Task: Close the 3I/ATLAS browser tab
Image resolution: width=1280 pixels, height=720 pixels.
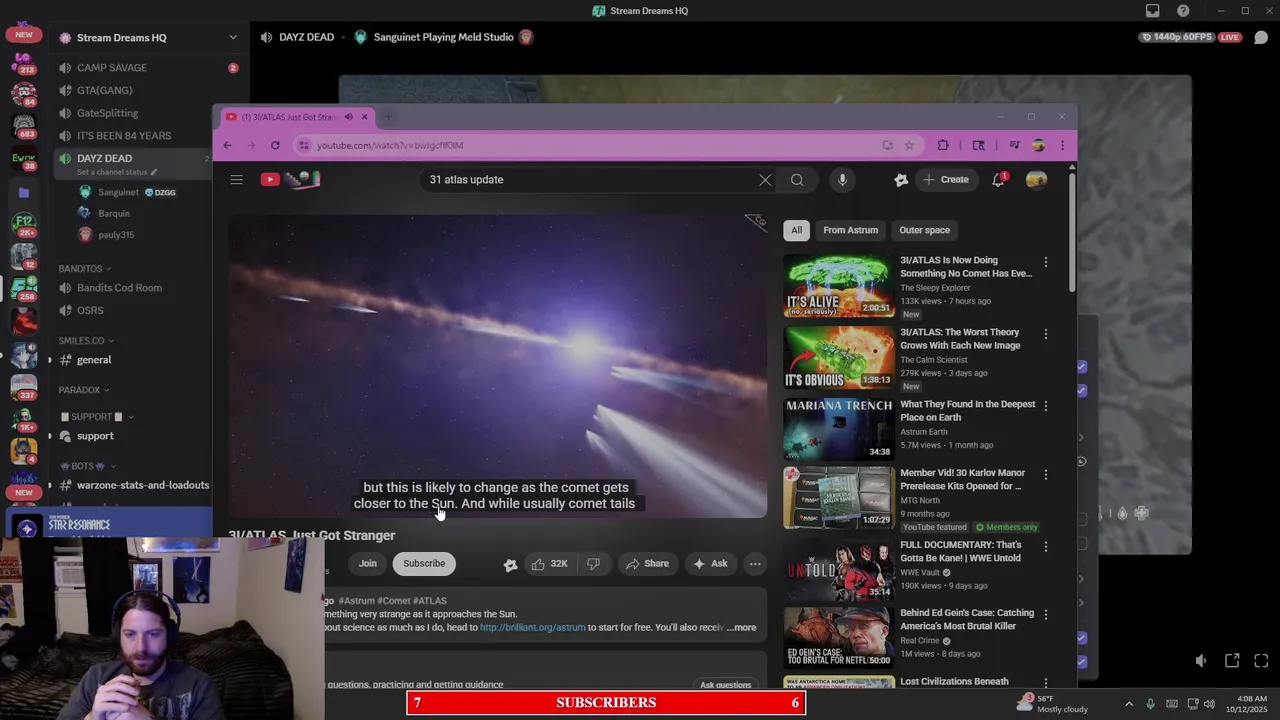Action: click(x=364, y=117)
